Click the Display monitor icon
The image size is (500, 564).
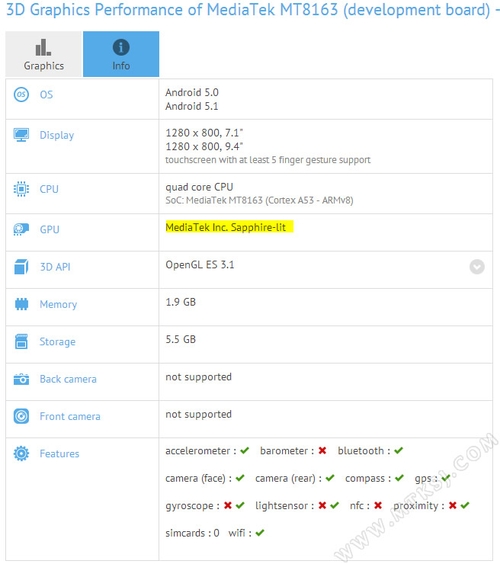pyautogui.click(x=21, y=135)
